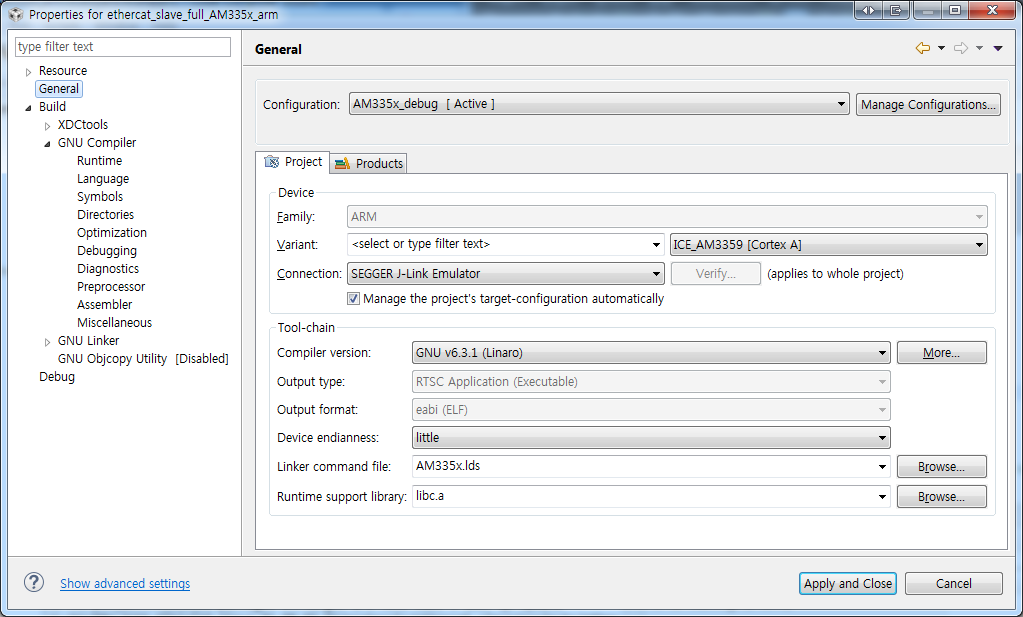The image size is (1023, 617).
Task: Browse for the linker command file
Action: point(941,466)
